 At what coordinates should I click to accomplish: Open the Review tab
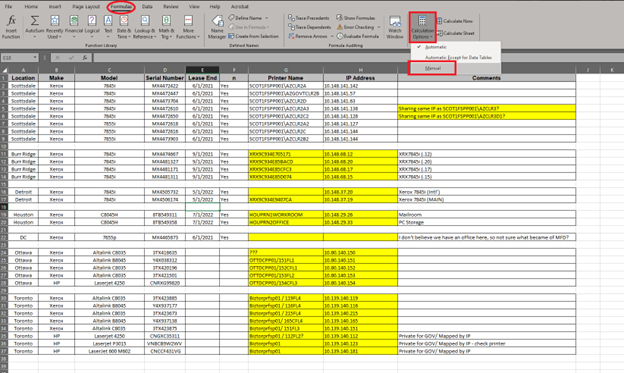[x=171, y=7]
